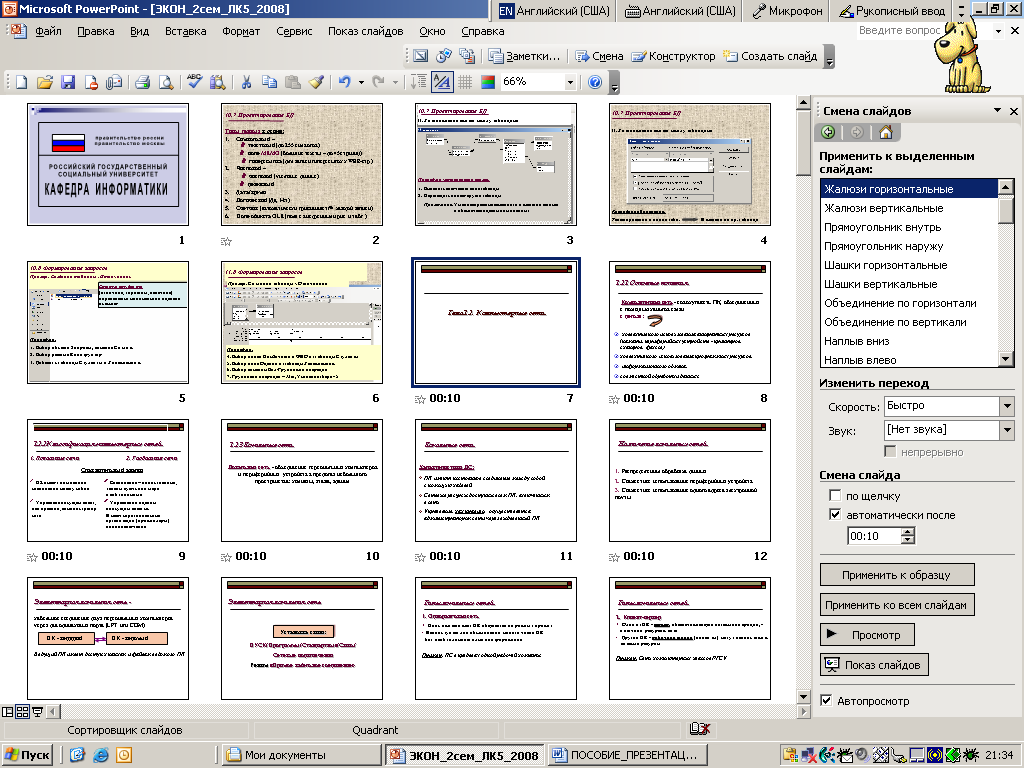Click the Print icon
The width and height of the screenshot is (1024, 768).
[142, 82]
